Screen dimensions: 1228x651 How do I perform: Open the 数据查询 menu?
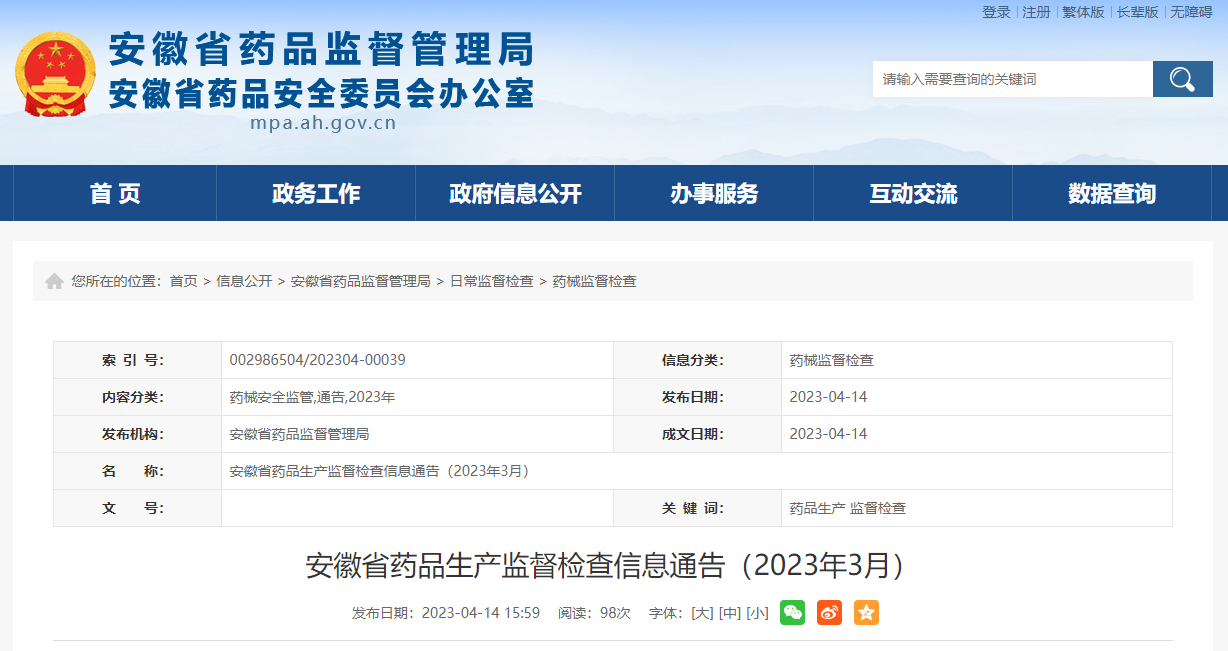1111,192
